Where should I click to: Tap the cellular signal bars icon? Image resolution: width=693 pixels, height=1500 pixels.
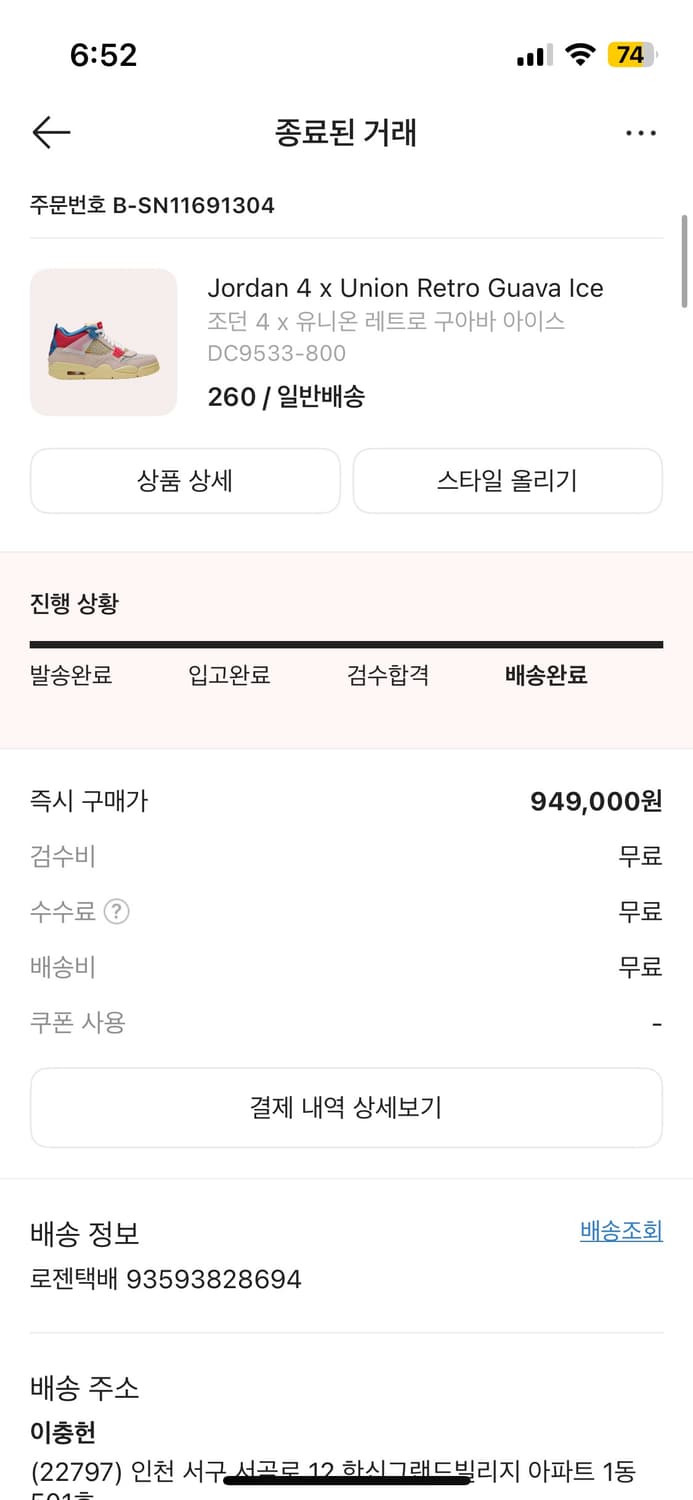(x=531, y=55)
